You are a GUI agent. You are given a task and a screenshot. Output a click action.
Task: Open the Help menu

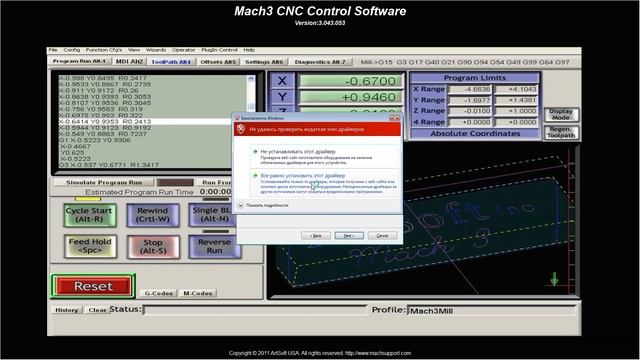pyautogui.click(x=249, y=50)
